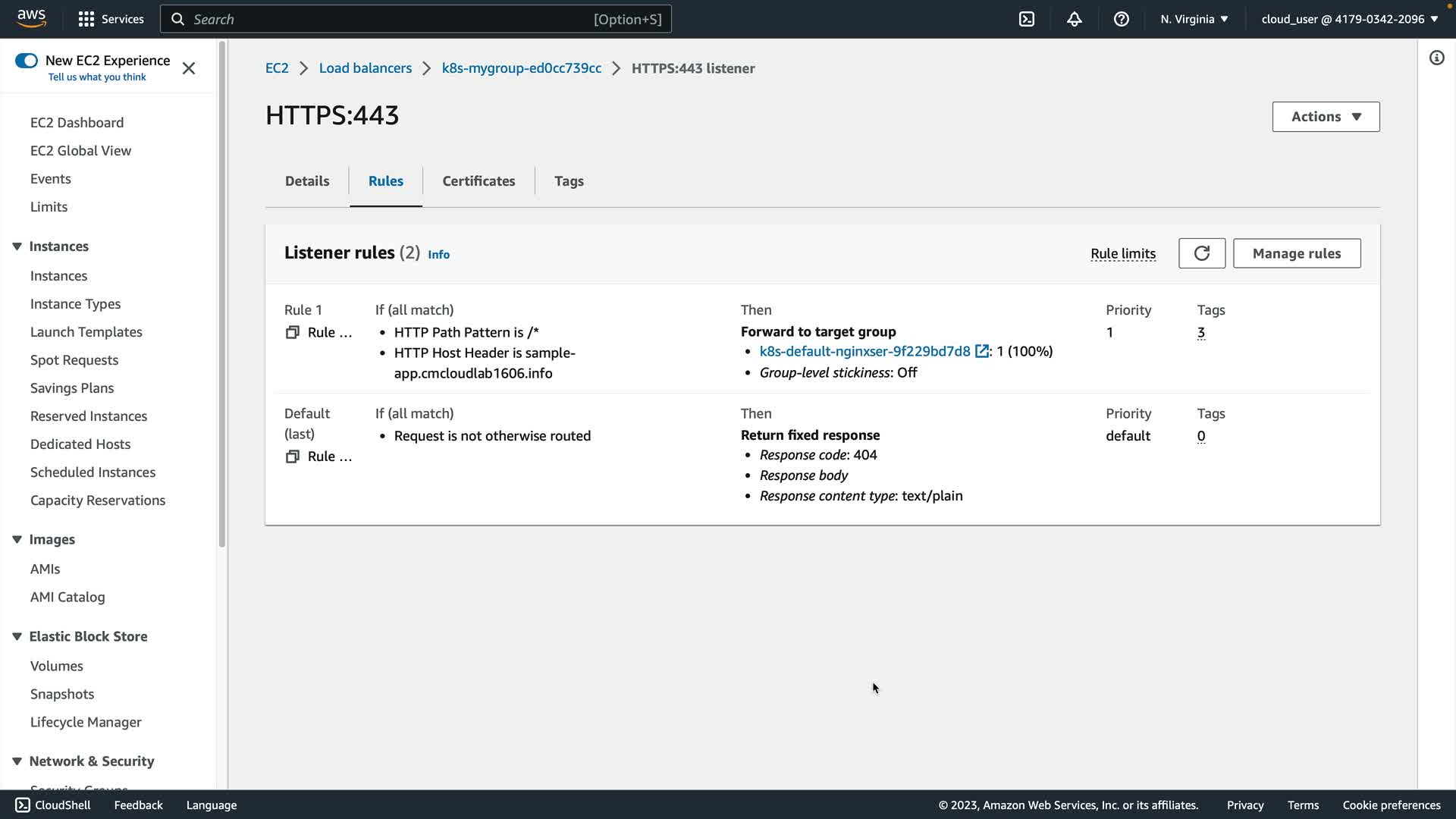The image size is (1456, 819).
Task: Open k8s-default-nginxser target group link
Action: [x=864, y=351]
